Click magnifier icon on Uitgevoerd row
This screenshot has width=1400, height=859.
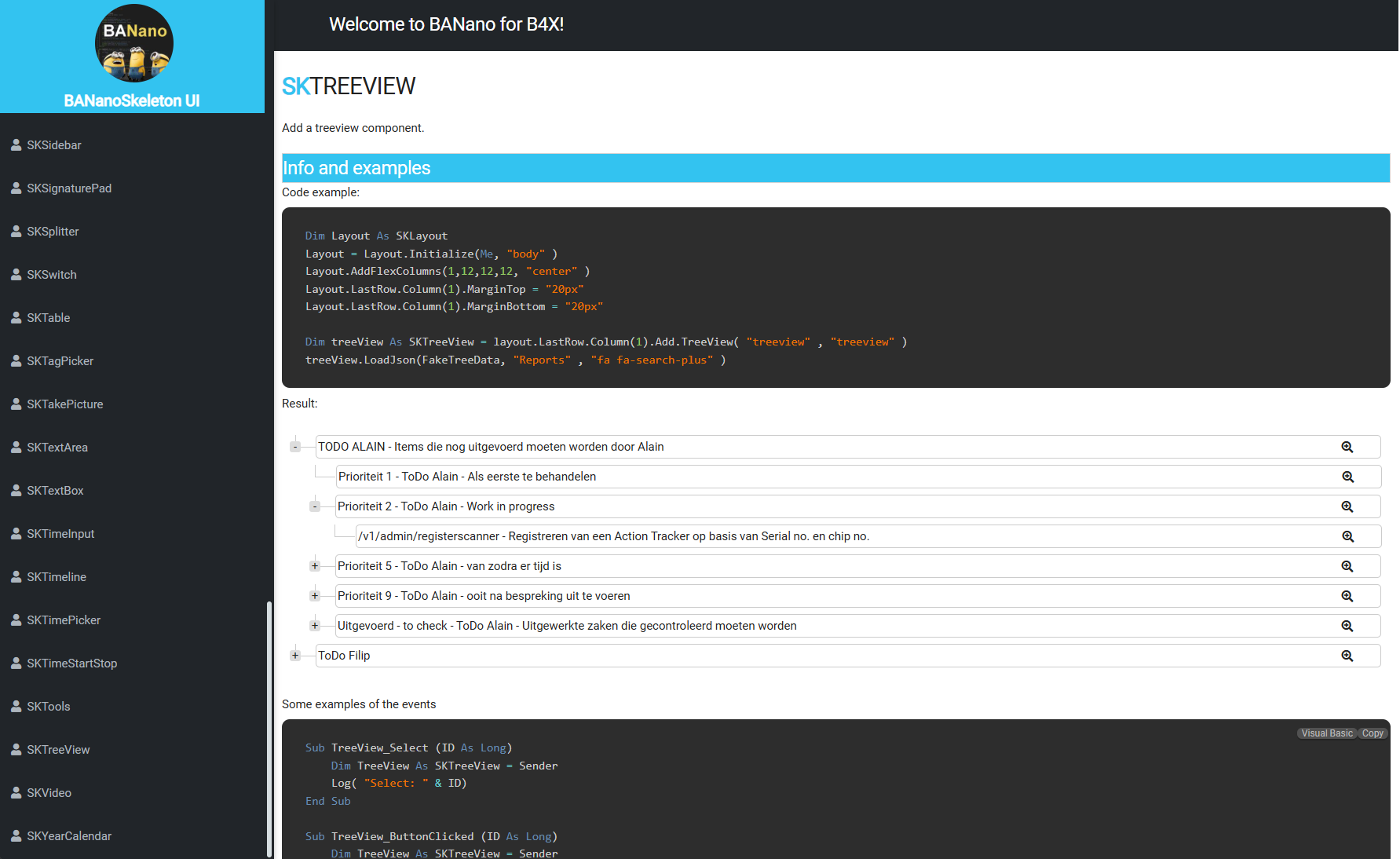click(x=1347, y=626)
